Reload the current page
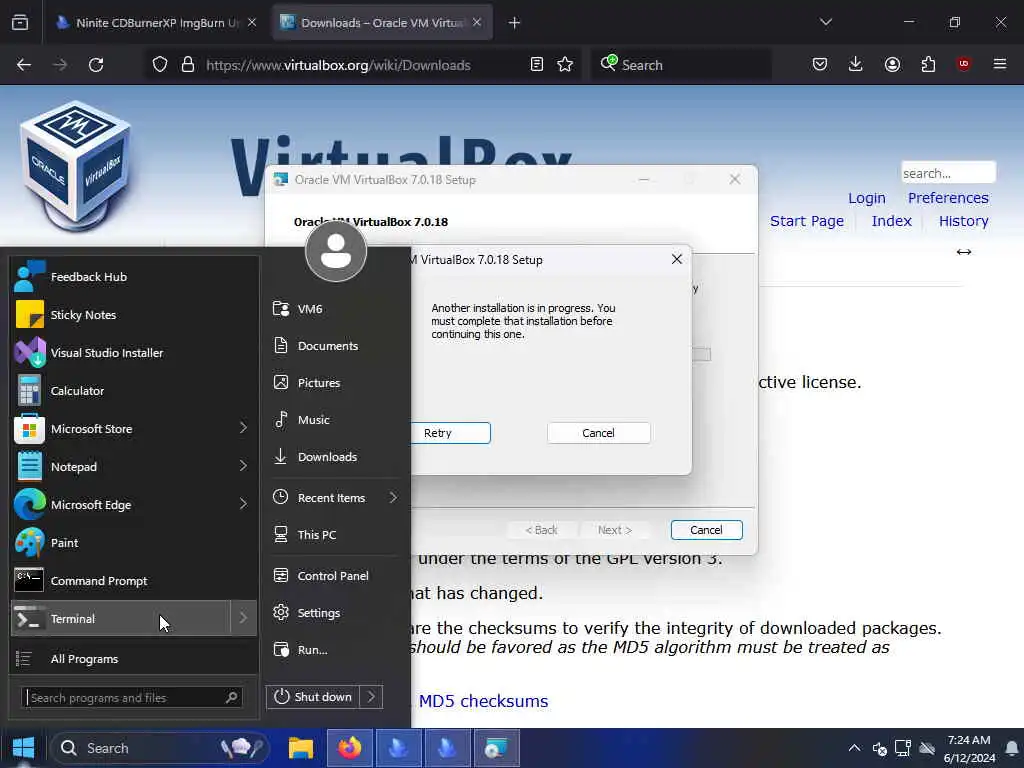 pos(96,65)
